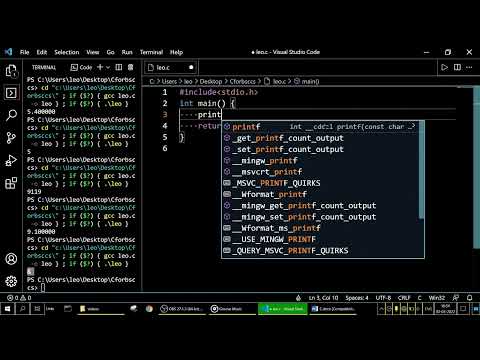Image resolution: width=480 pixels, height=360 pixels.
Task: Split the terminal pane
Action: click(x=119, y=67)
